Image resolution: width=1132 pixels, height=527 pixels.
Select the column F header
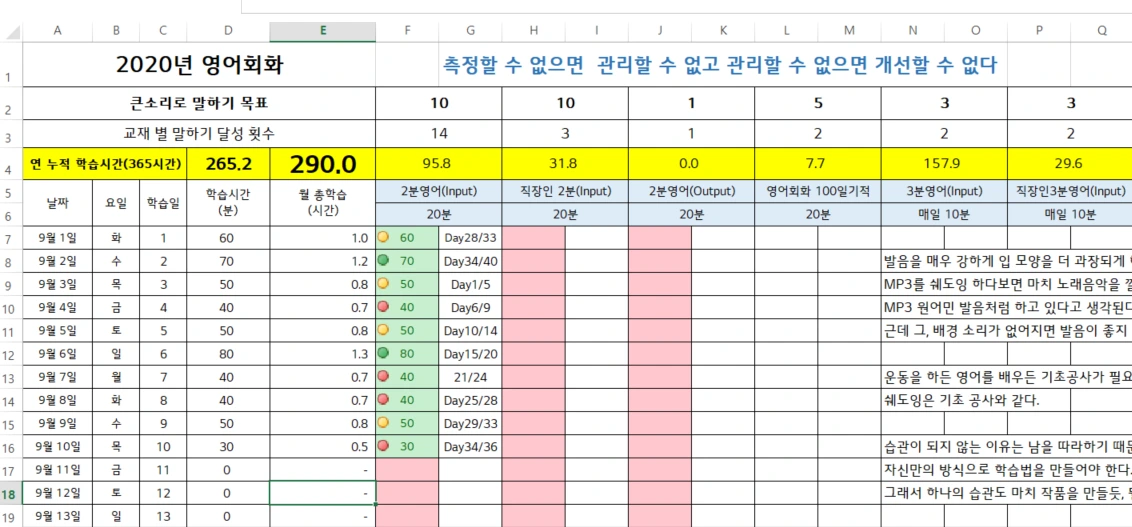point(407,31)
